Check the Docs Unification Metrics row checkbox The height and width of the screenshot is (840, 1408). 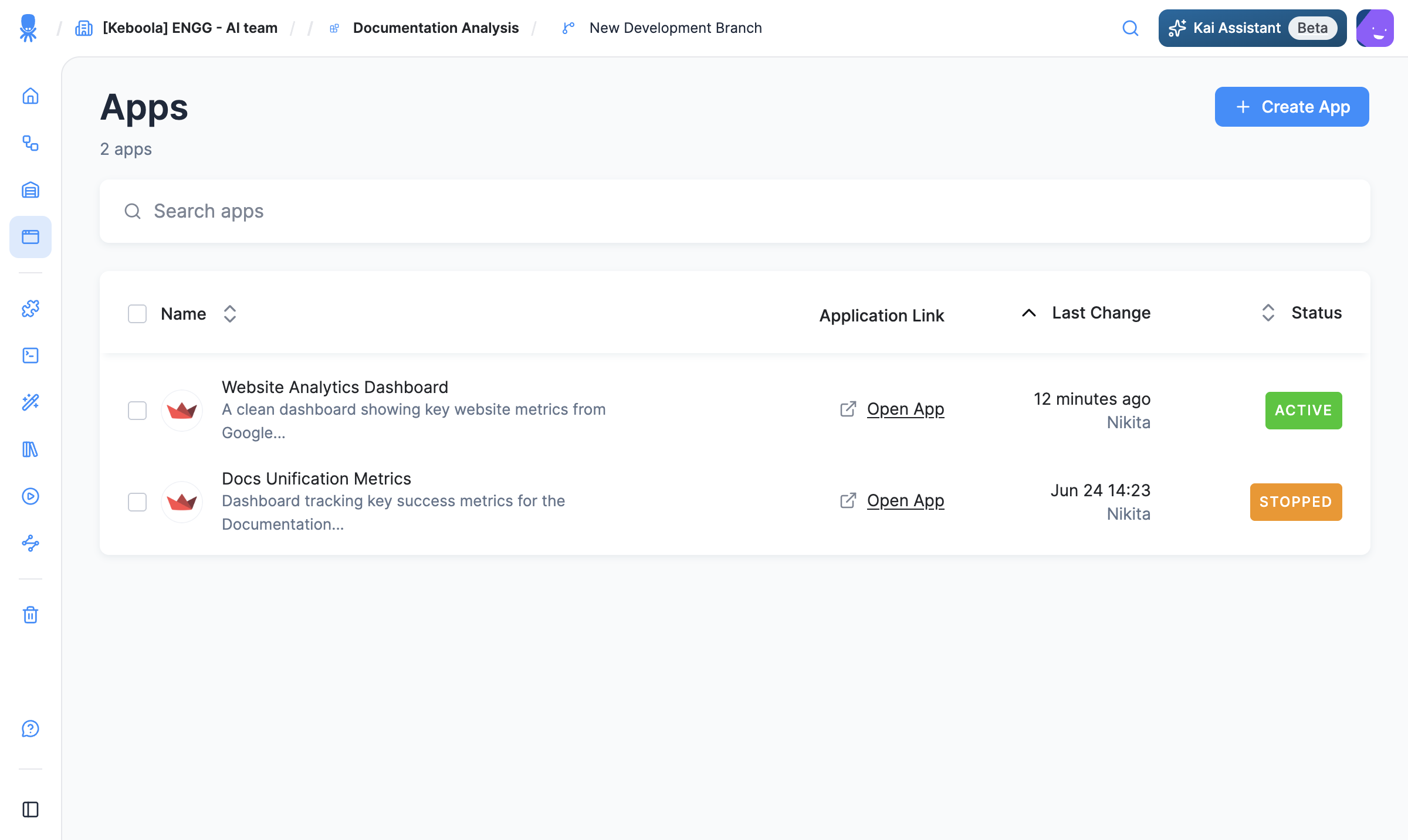137,502
